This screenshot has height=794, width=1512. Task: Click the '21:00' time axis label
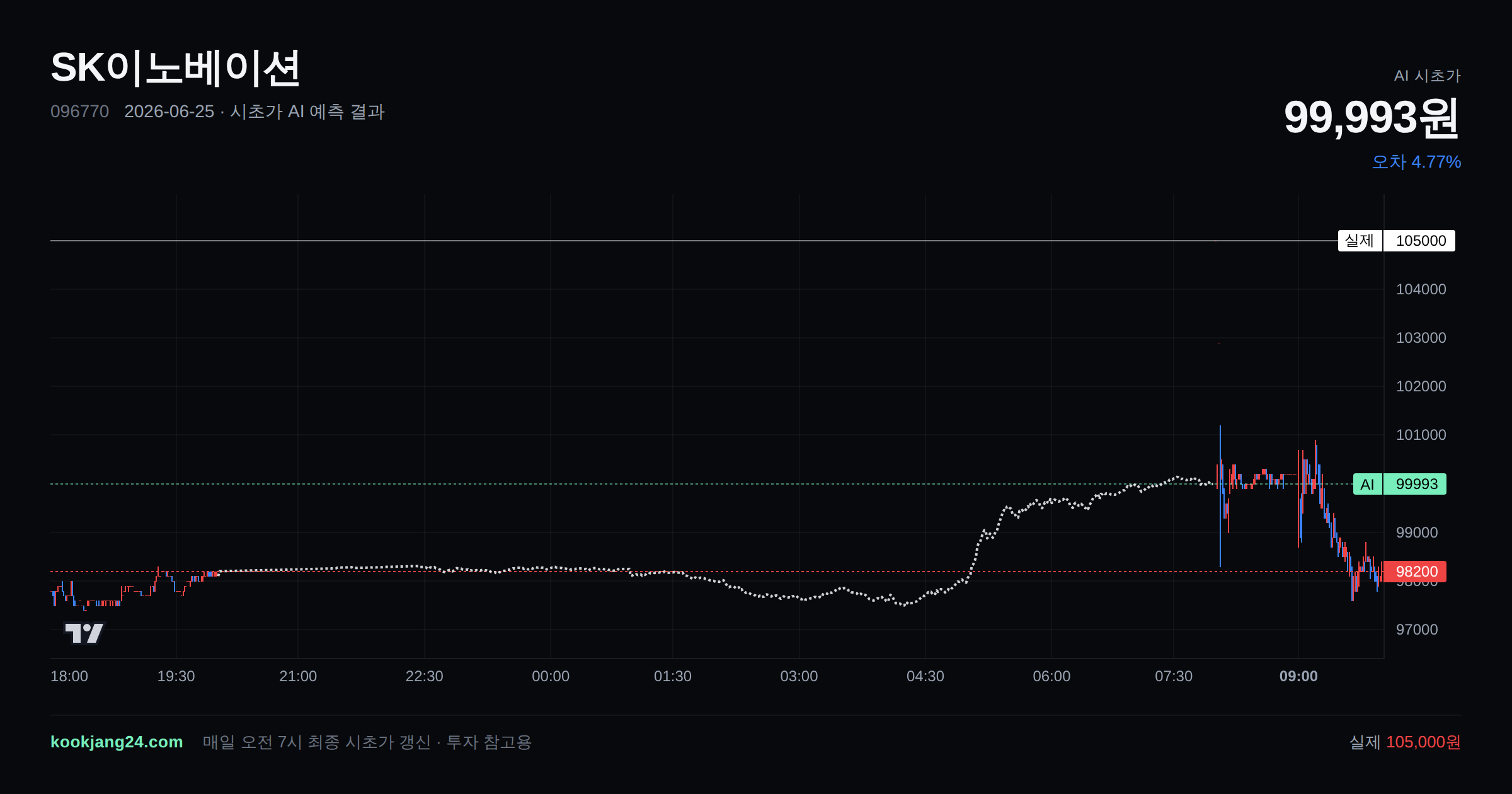(x=298, y=676)
